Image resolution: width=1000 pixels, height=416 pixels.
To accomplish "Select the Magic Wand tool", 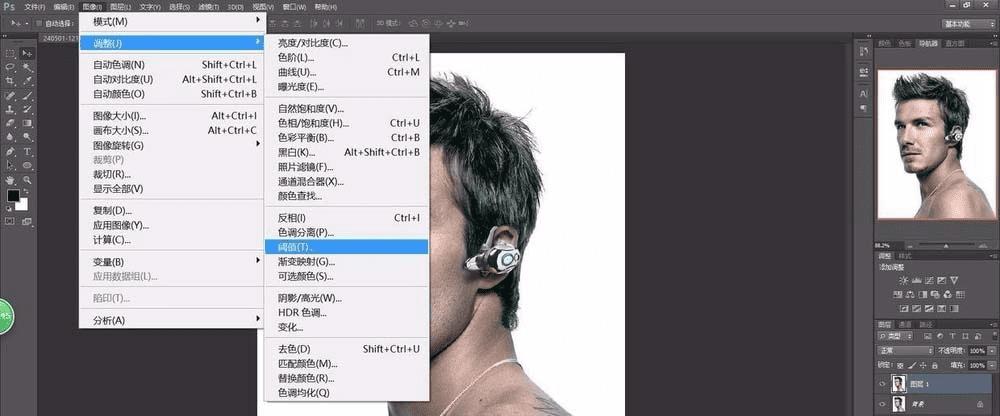I will [x=27, y=67].
